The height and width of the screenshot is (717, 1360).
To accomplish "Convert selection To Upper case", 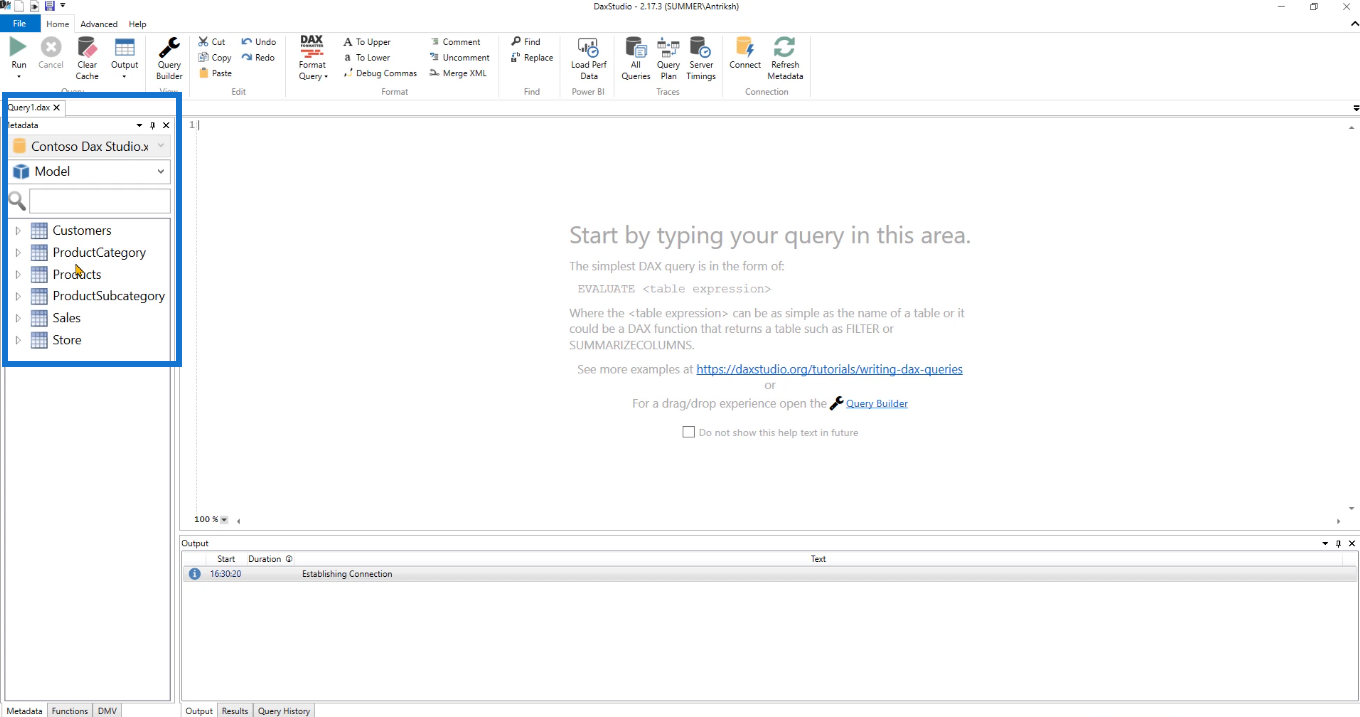I will coord(367,42).
